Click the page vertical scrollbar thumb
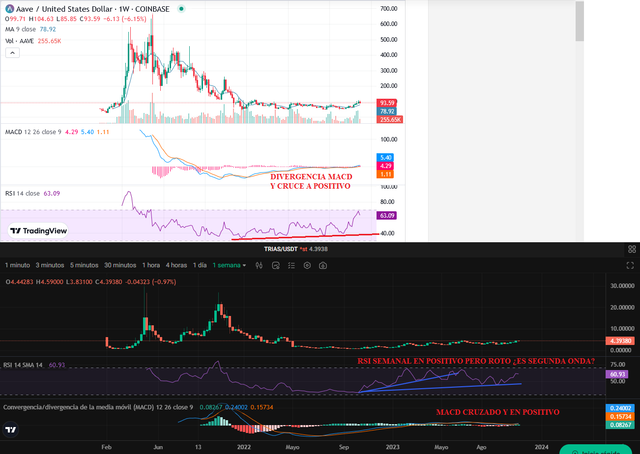 click(x=580, y=21)
